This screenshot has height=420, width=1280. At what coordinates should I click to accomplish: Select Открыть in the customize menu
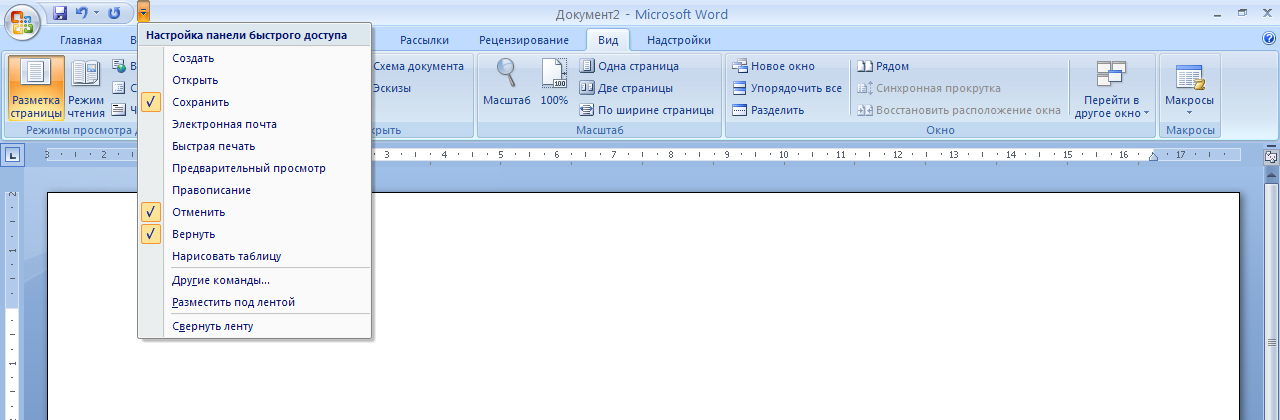pos(255,80)
